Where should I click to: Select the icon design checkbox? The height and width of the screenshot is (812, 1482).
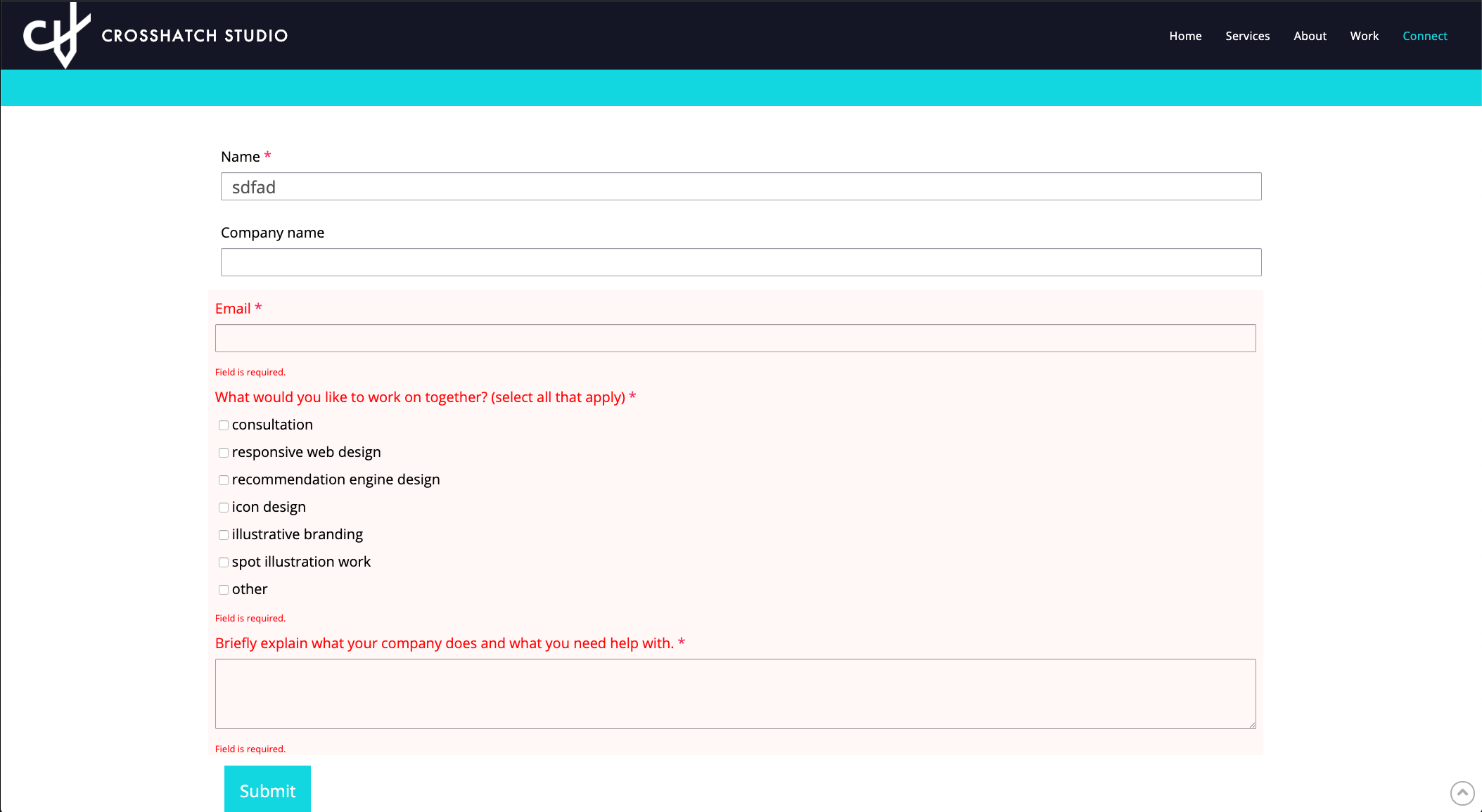click(224, 508)
